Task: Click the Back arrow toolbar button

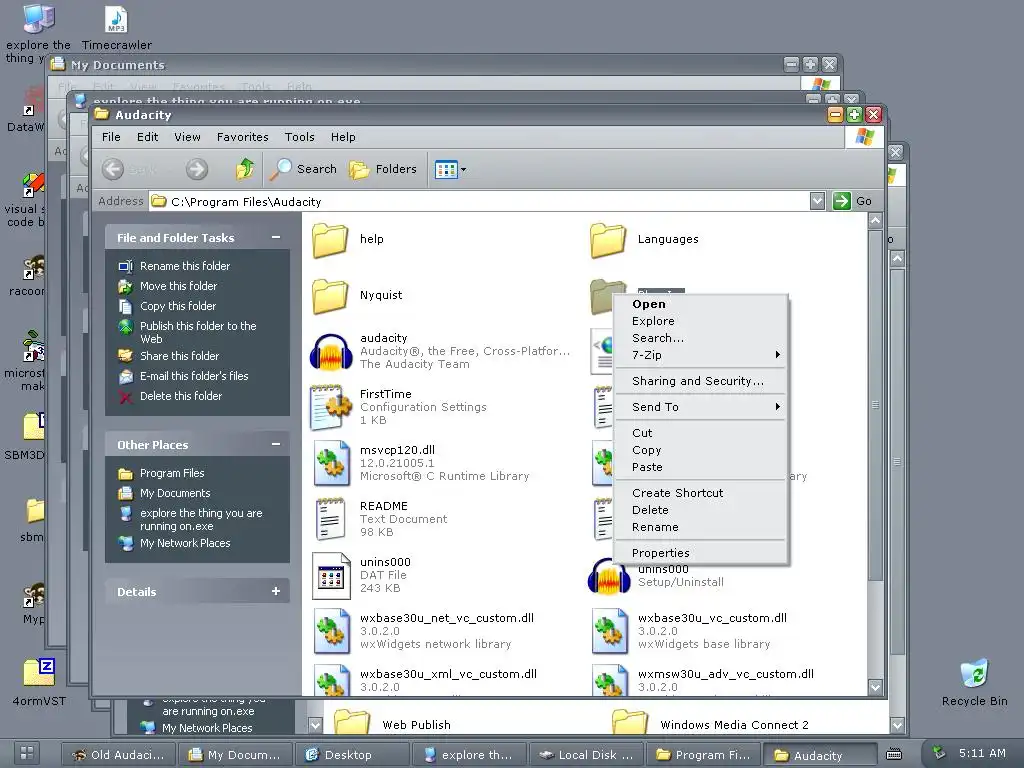Action: [113, 169]
